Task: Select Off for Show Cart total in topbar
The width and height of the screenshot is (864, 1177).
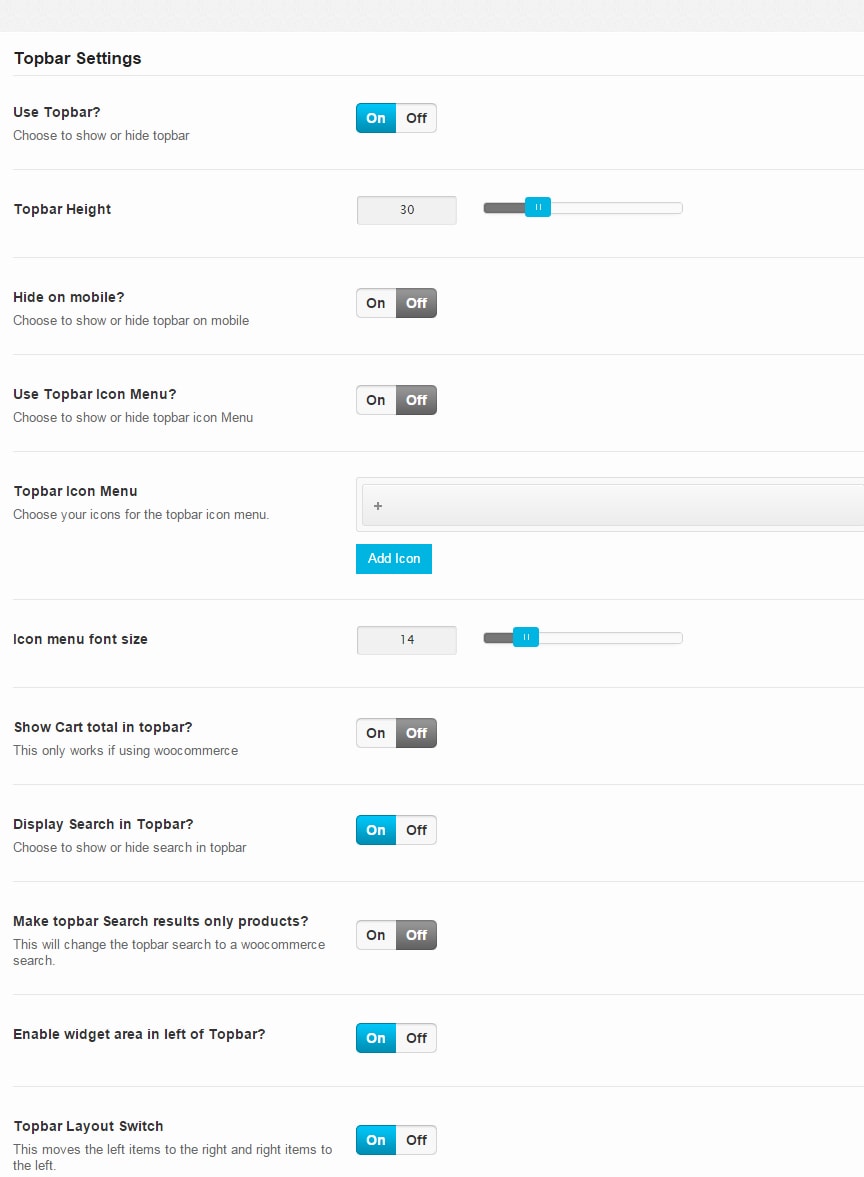Action: pos(416,733)
